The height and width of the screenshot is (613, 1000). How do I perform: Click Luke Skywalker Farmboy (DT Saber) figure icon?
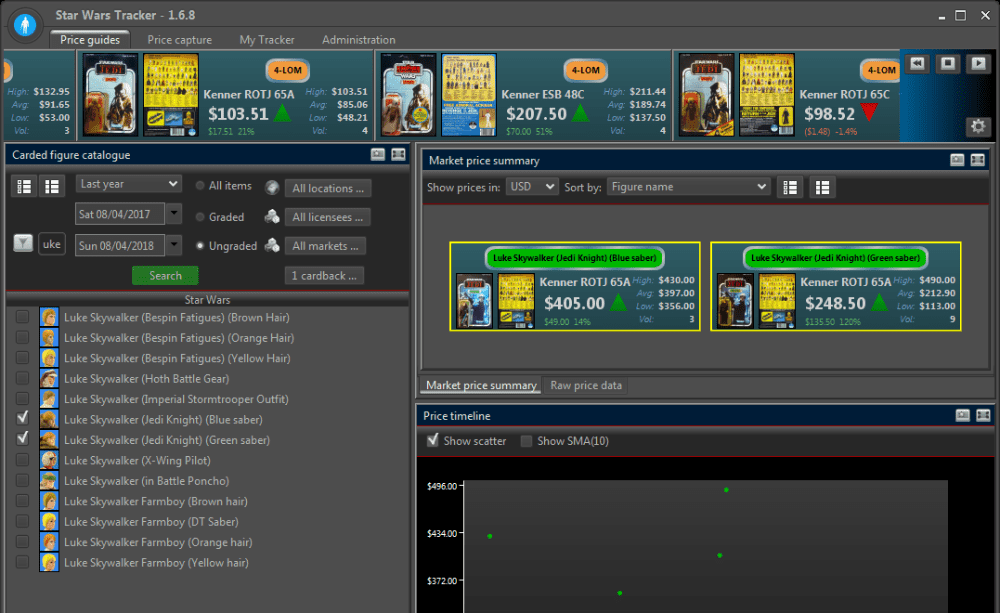(x=49, y=522)
